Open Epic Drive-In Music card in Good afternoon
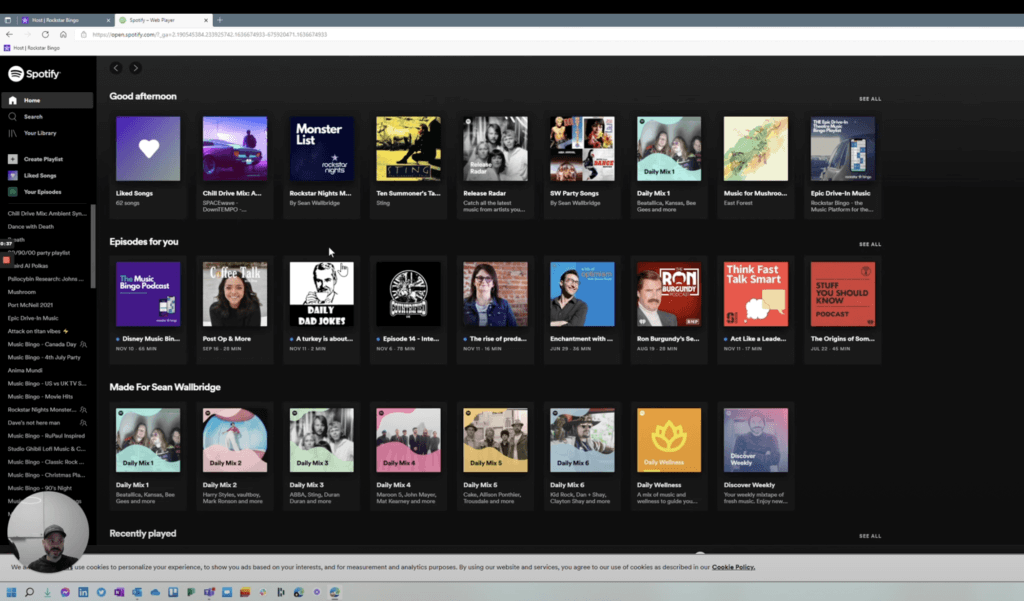The width and height of the screenshot is (1024, 601). (x=842, y=164)
